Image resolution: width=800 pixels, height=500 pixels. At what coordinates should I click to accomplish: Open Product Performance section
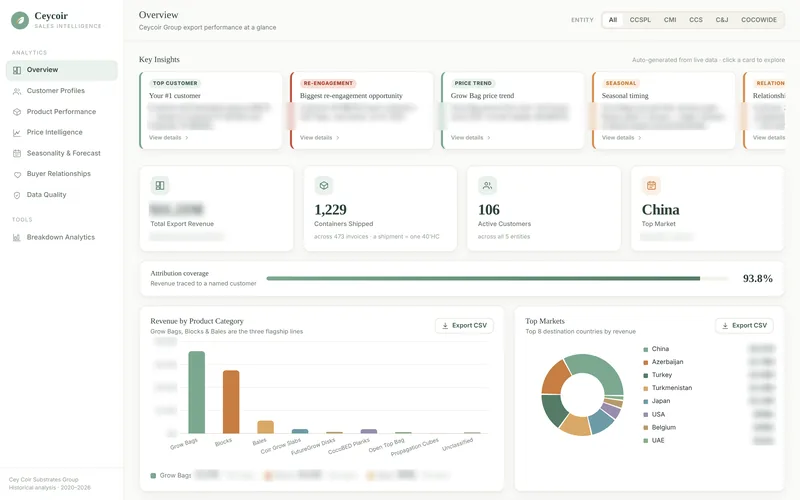pos(62,112)
